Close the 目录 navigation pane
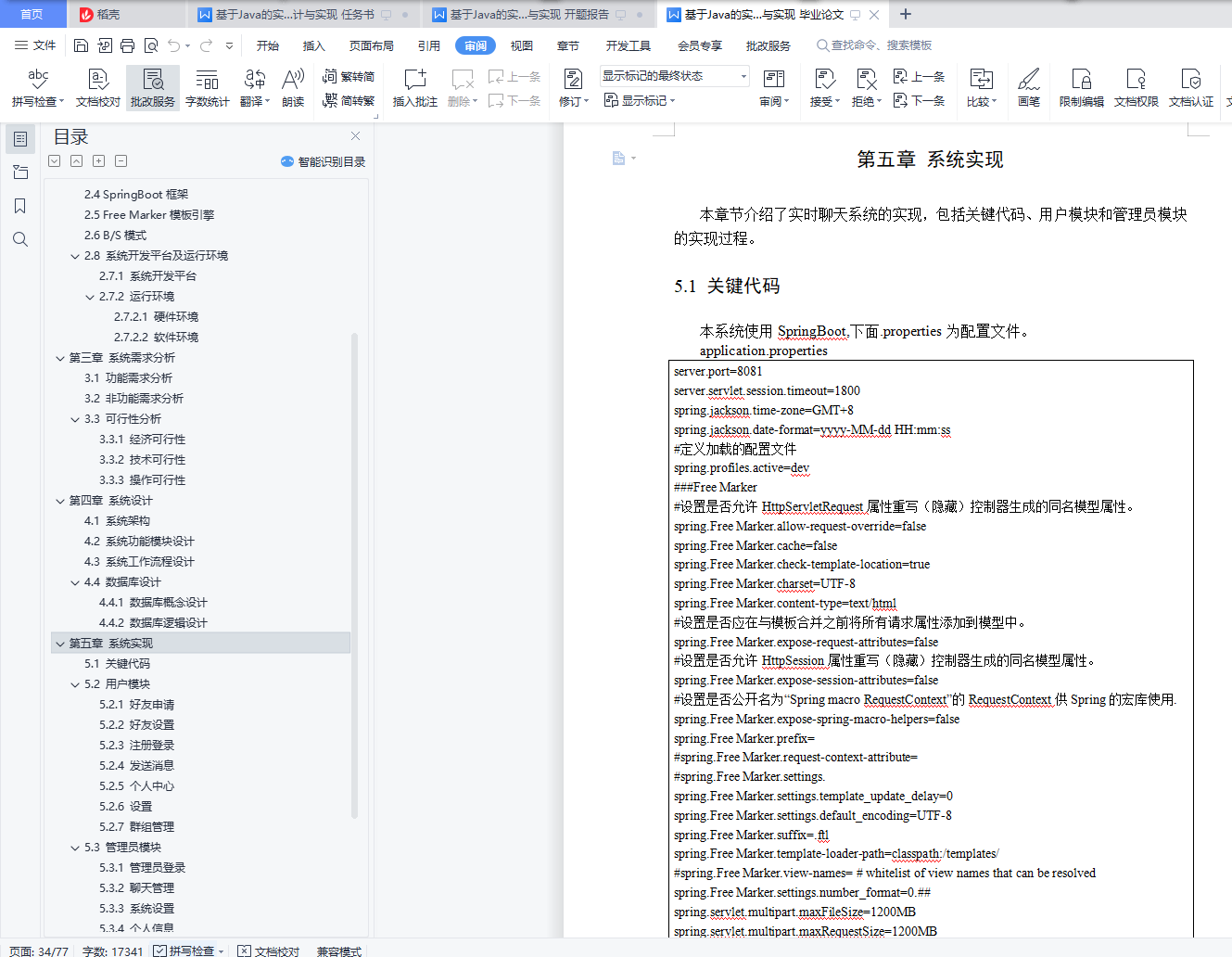This screenshot has height=957, width=1232. pos(355,136)
